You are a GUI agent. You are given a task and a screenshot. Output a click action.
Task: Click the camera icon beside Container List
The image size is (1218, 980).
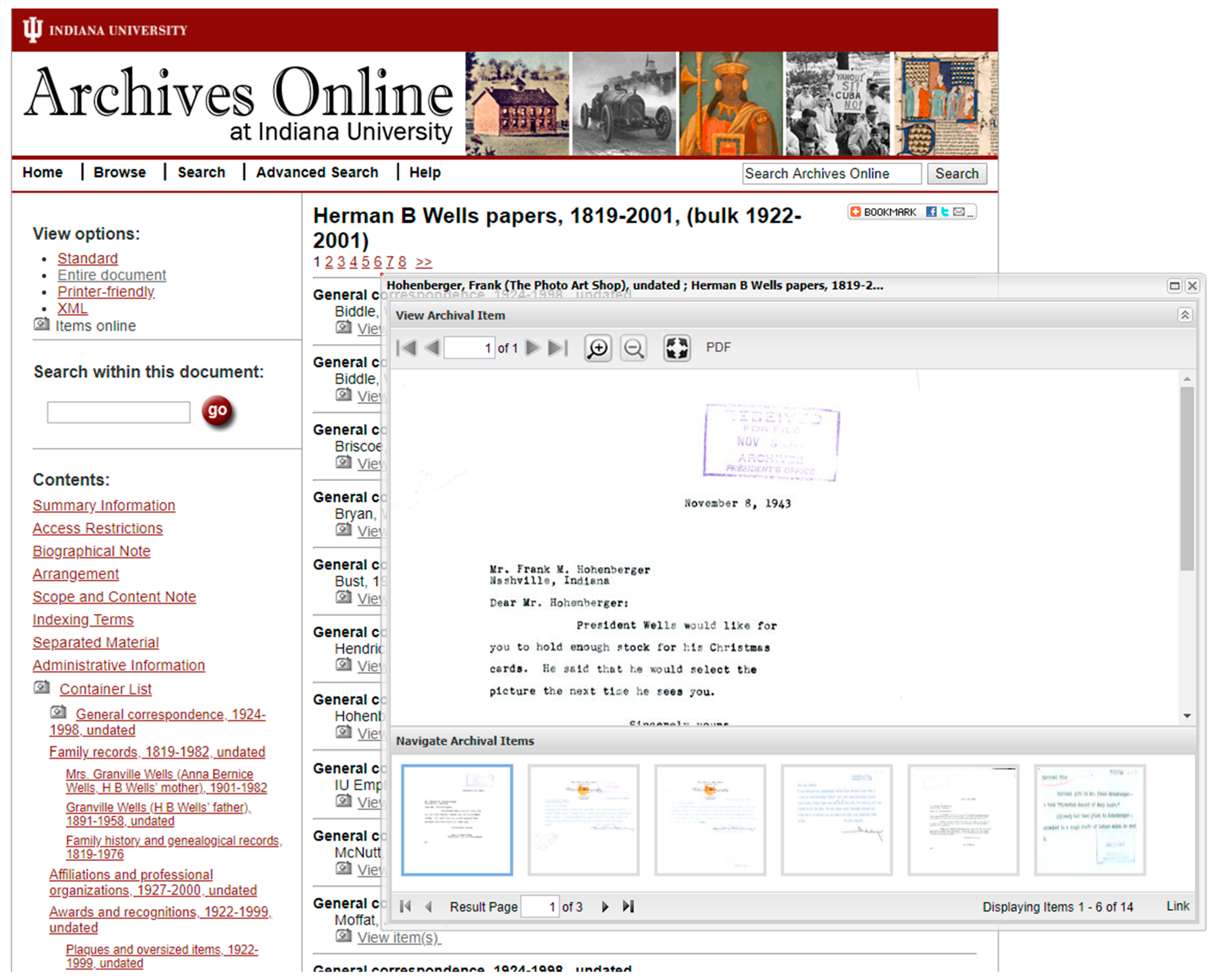tap(42, 687)
